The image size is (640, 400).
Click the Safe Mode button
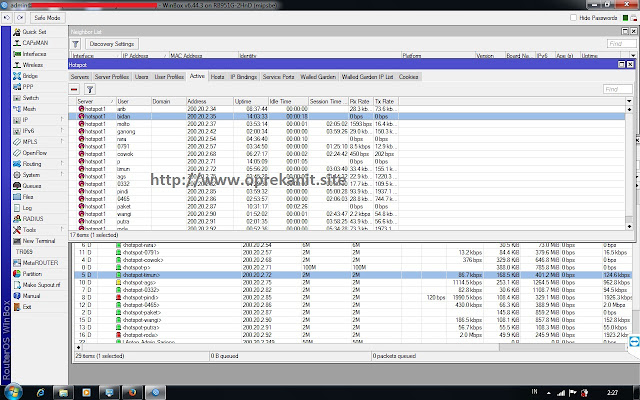click(47, 18)
